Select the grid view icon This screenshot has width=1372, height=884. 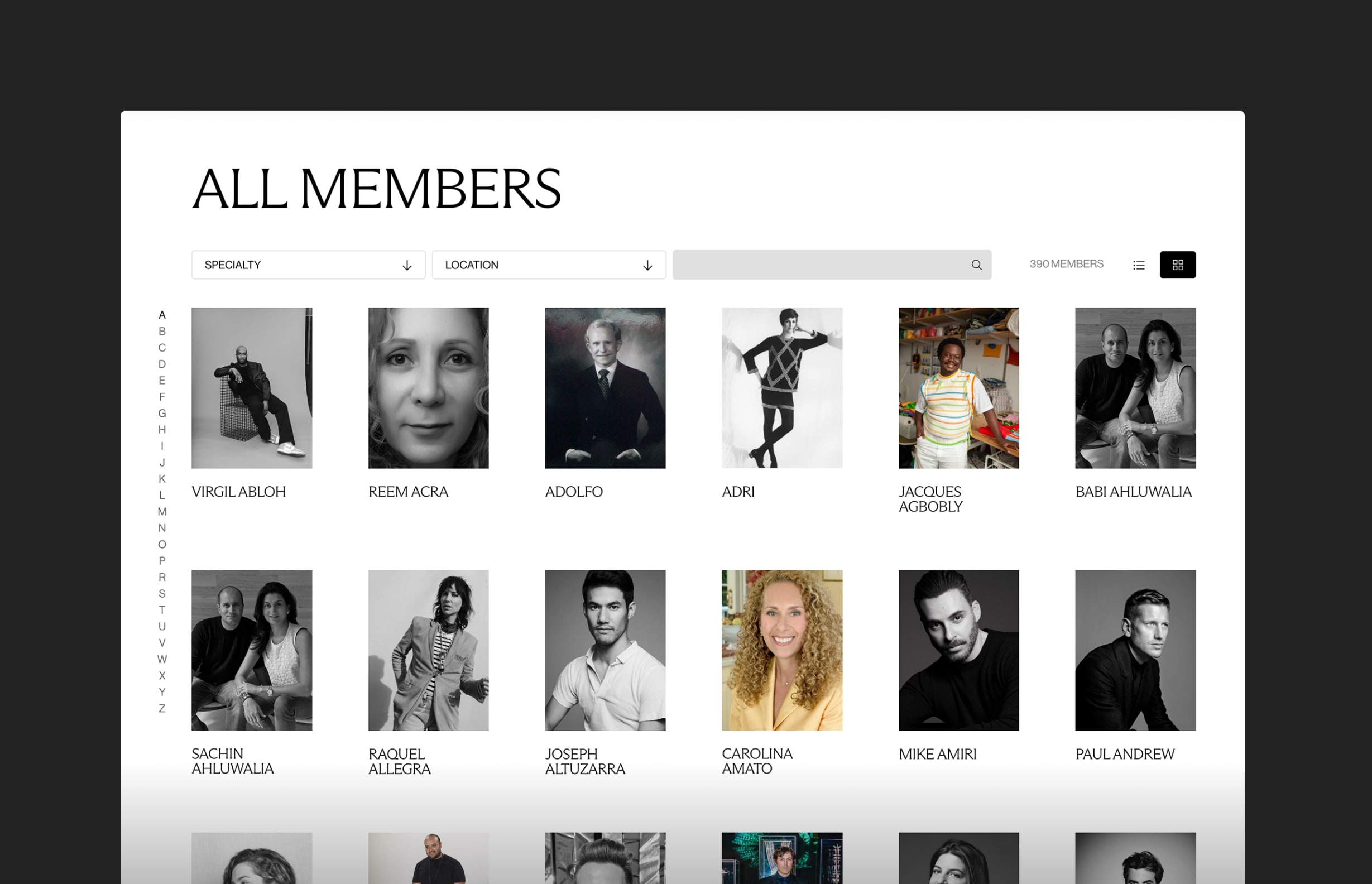[x=1178, y=265]
